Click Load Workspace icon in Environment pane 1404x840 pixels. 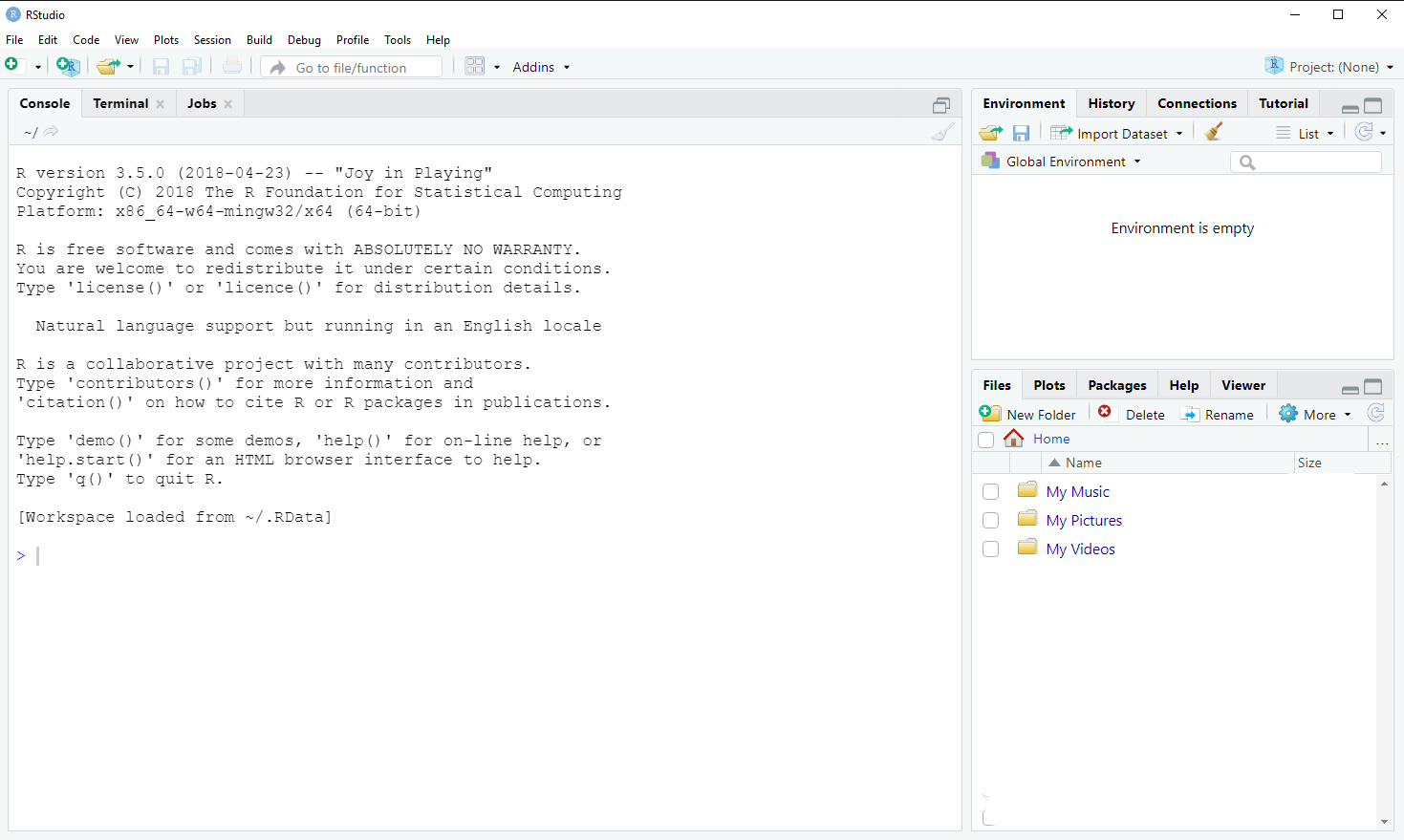click(x=991, y=133)
